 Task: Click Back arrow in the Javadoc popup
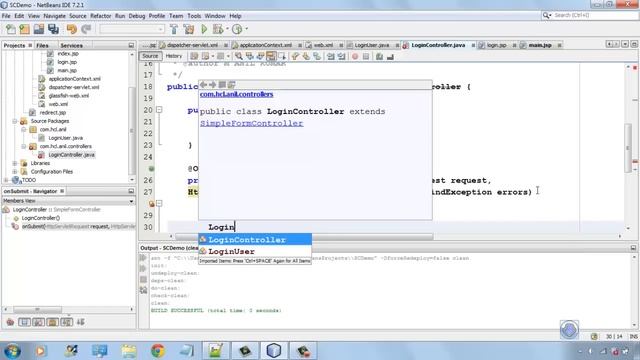click(x=203, y=84)
